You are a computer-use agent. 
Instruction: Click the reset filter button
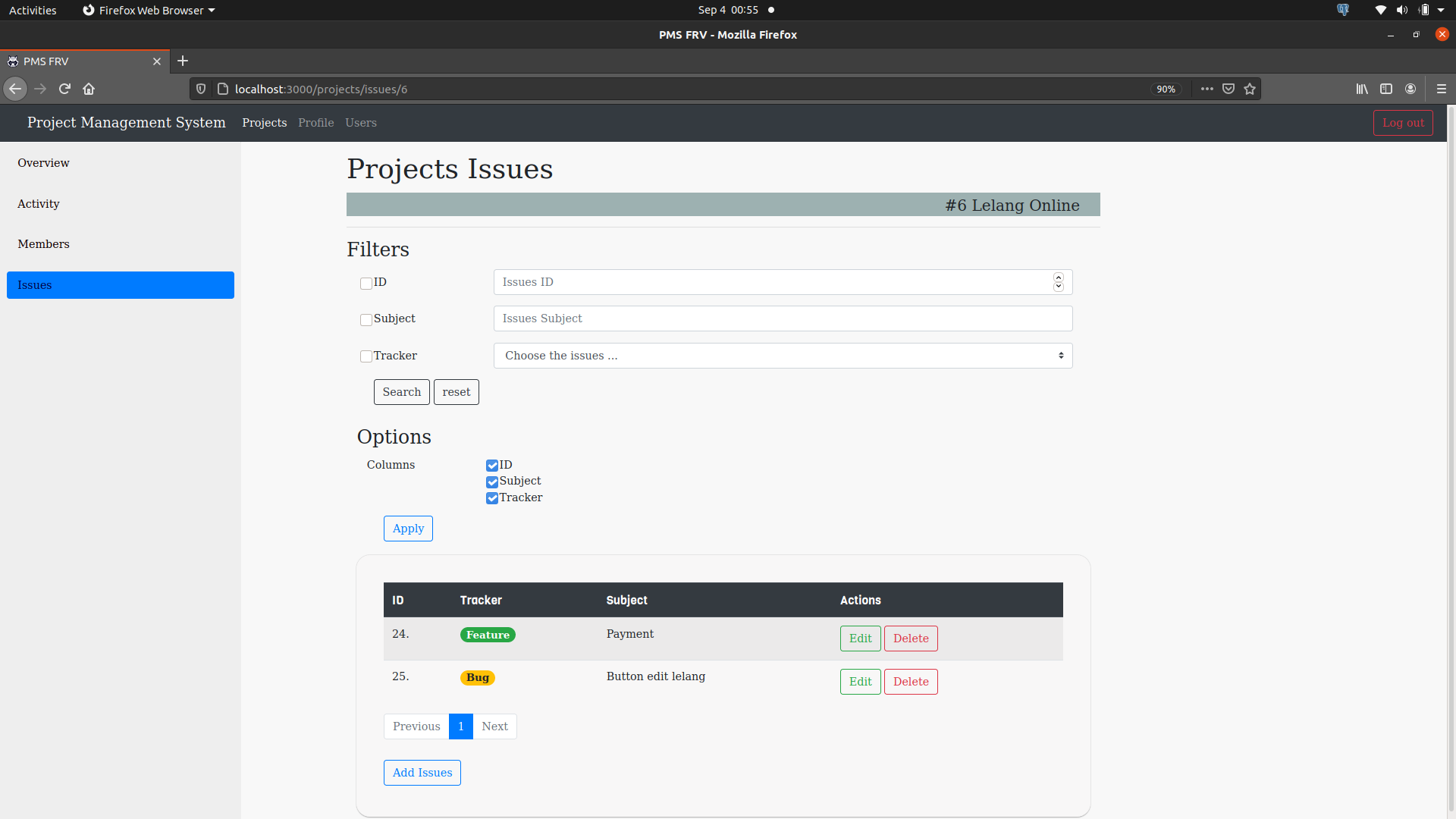coord(457,392)
